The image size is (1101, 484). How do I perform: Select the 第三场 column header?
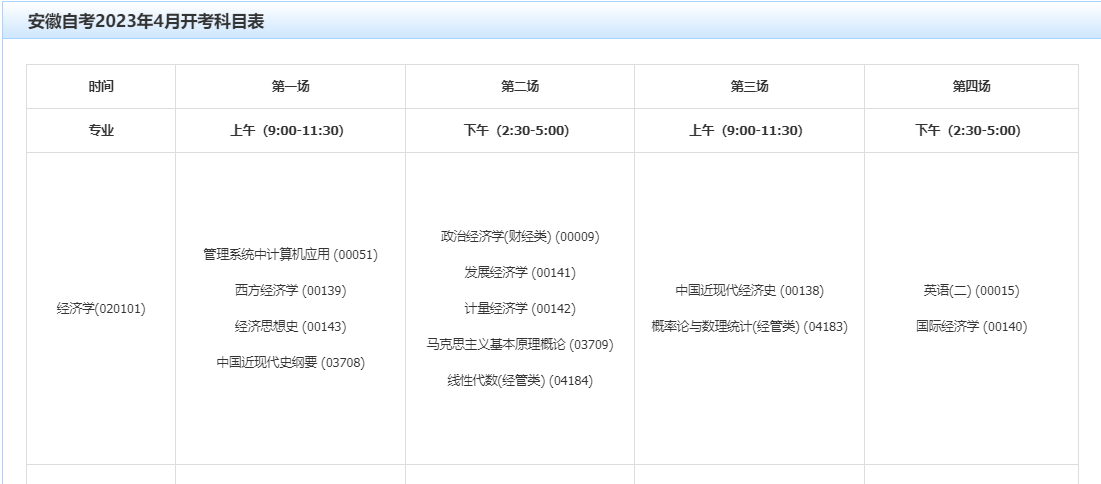pos(749,86)
